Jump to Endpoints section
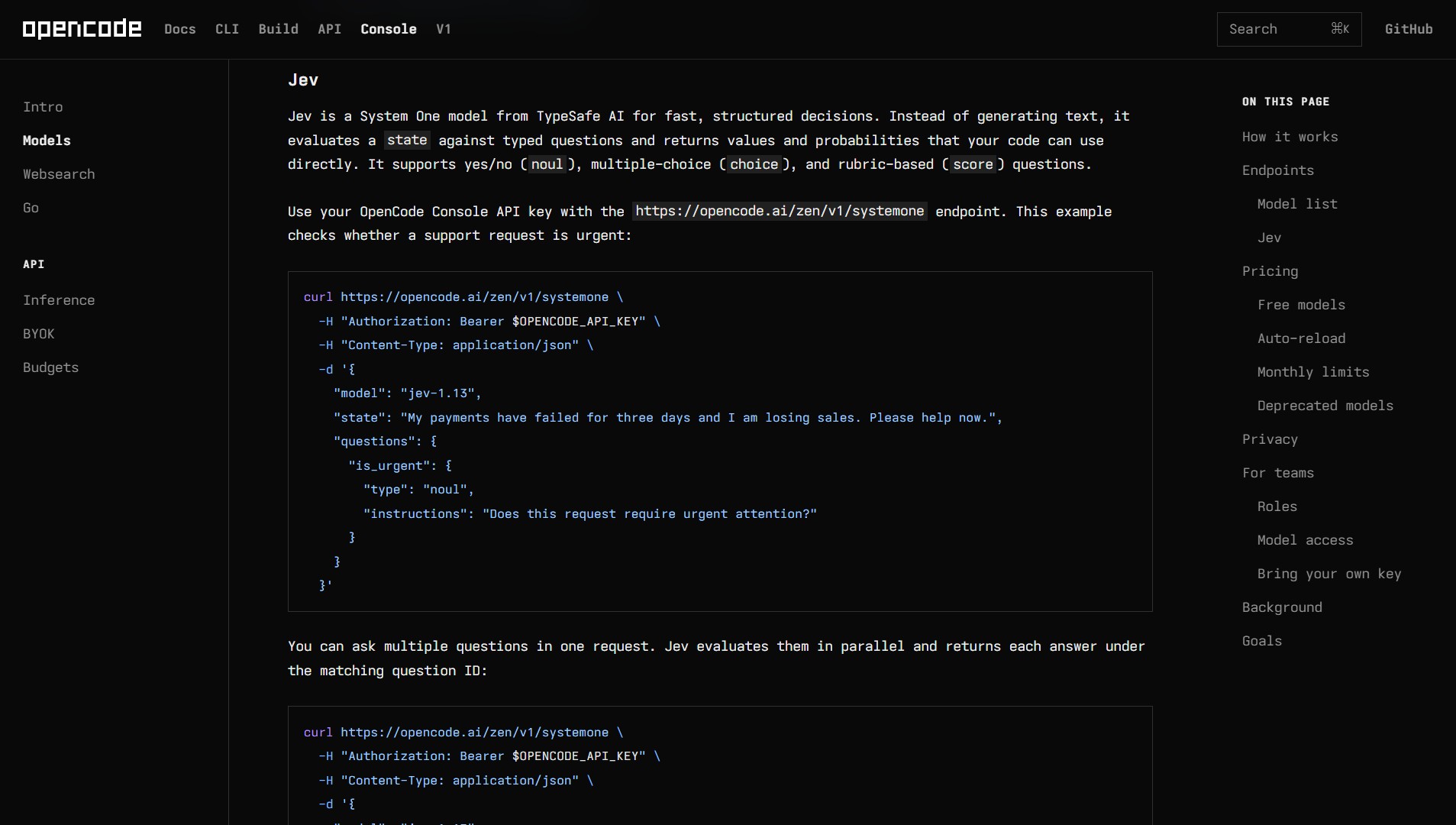1456x825 pixels. (1277, 170)
